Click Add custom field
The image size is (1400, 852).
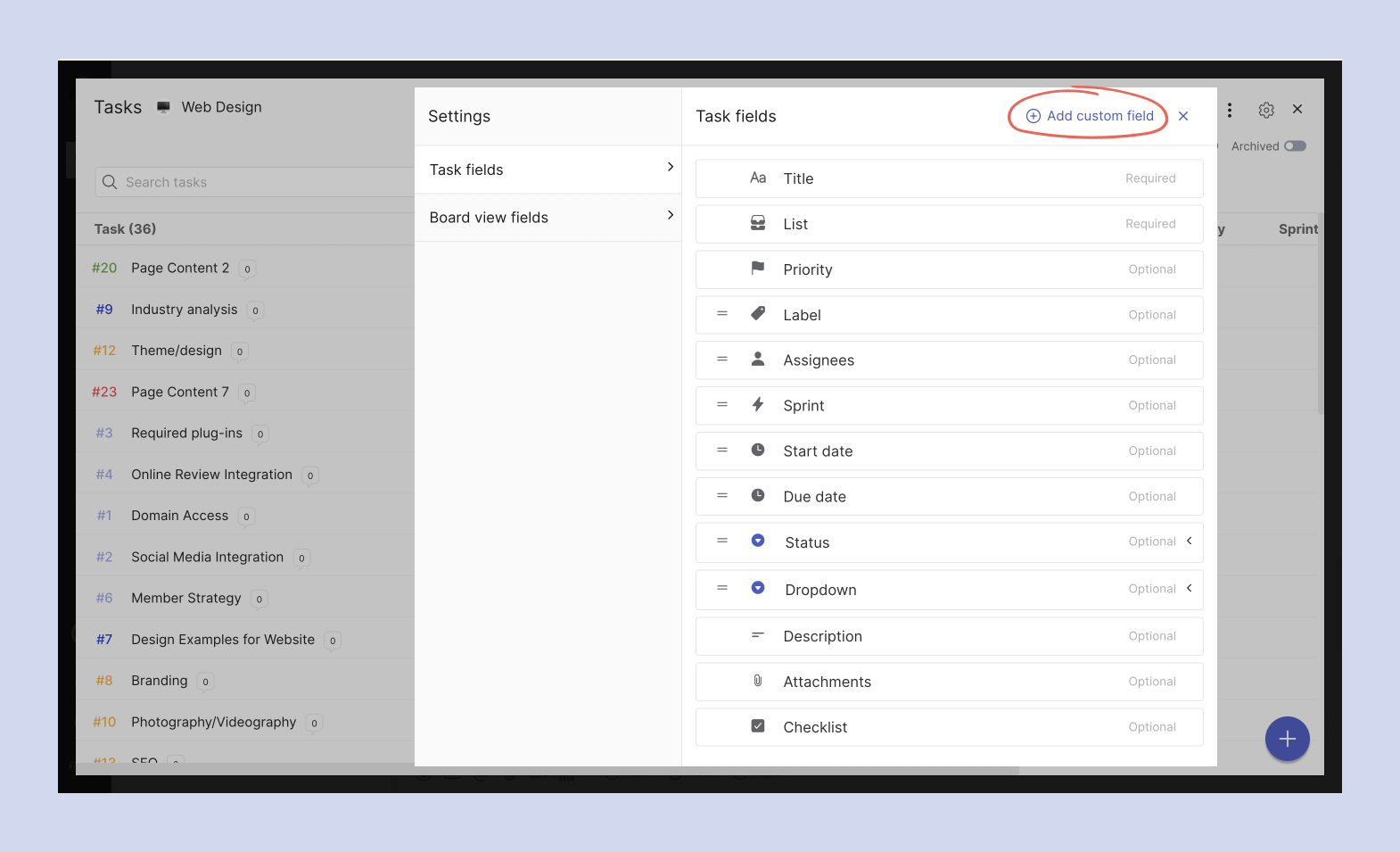click(x=1090, y=116)
